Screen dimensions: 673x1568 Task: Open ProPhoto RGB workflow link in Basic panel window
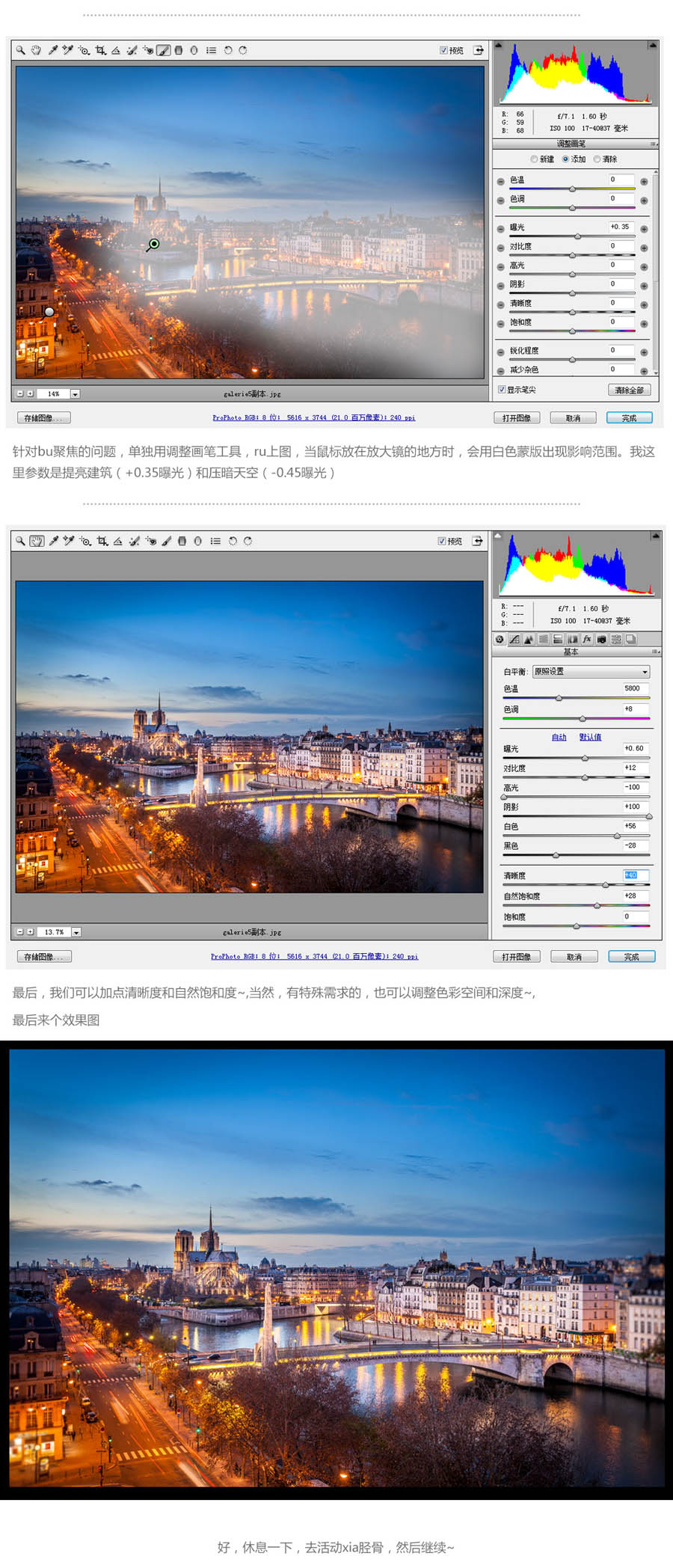pos(314,956)
